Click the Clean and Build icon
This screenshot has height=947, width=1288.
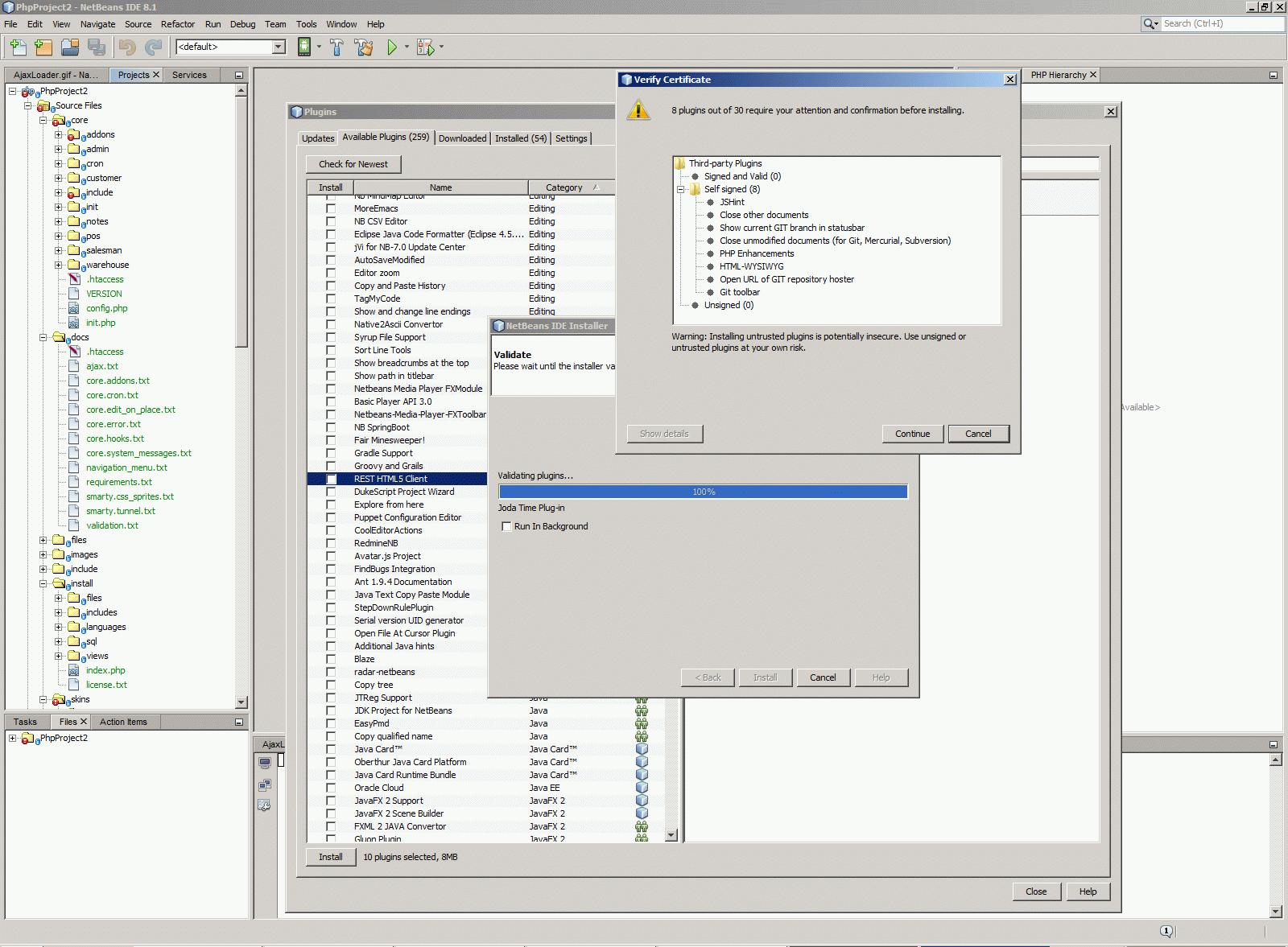(364, 47)
